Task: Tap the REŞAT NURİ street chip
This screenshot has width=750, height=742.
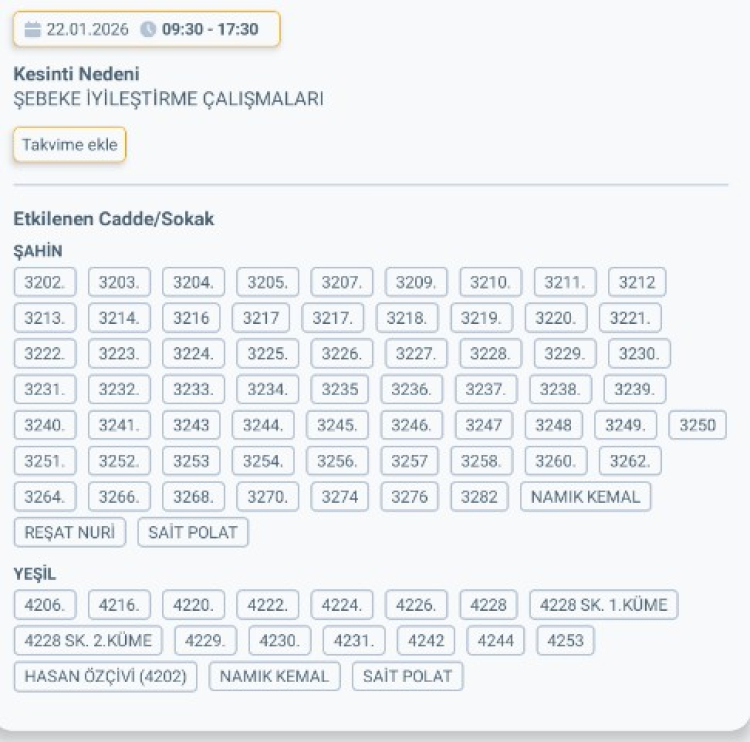Action: [x=70, y=532]
